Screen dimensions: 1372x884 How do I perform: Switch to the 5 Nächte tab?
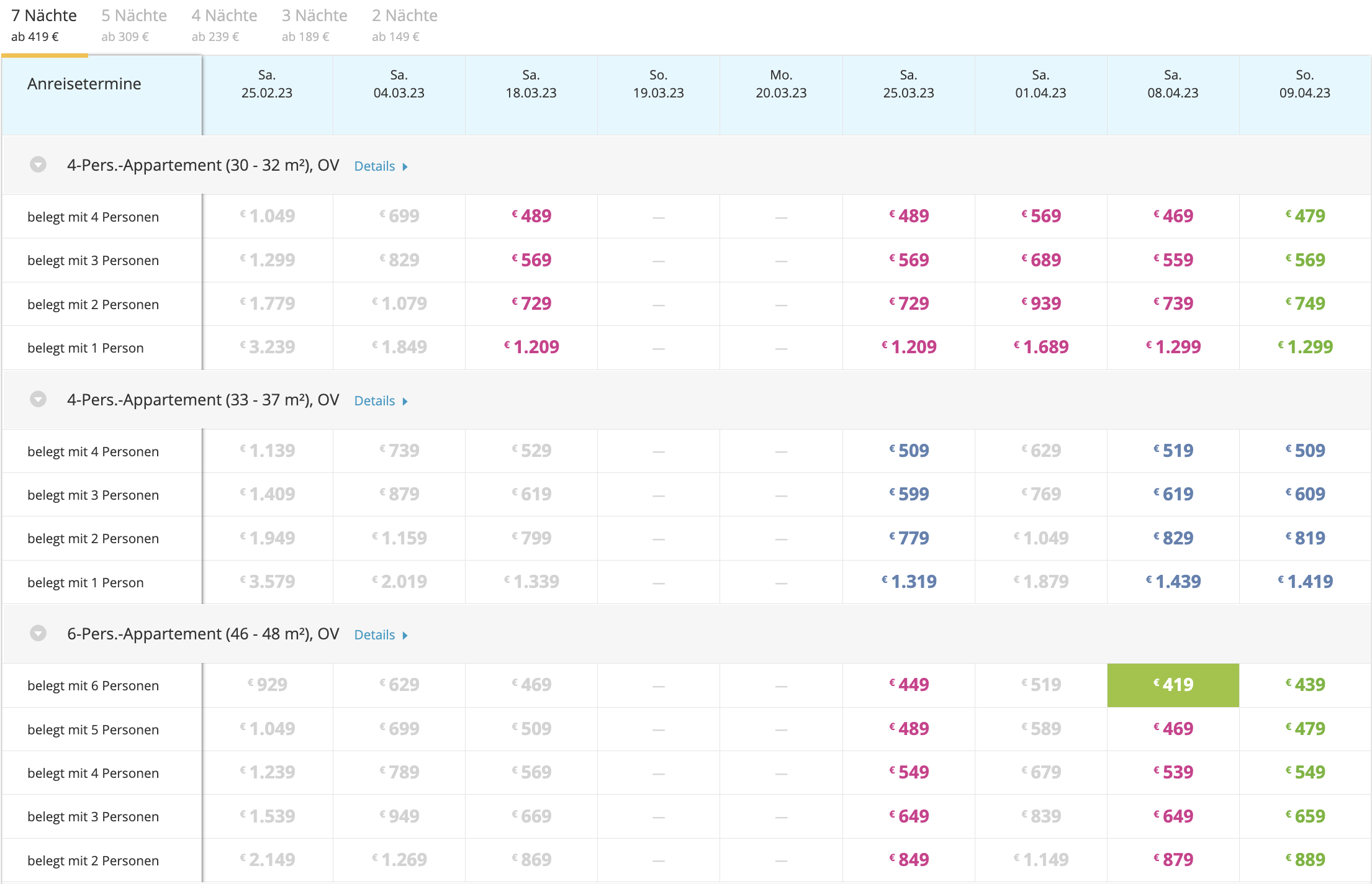click(134, 25)
